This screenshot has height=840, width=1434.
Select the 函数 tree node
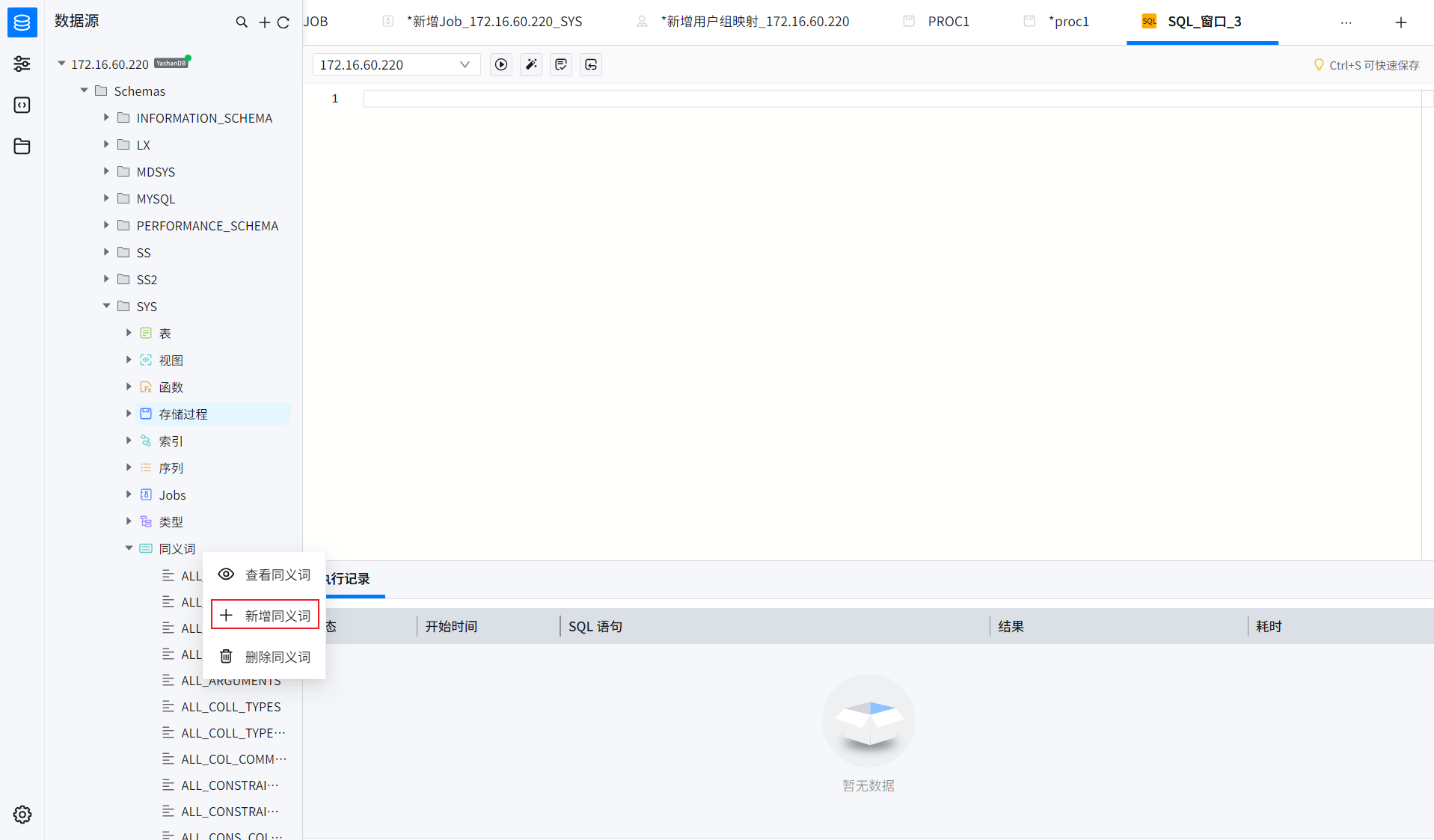tap(171, 387)
